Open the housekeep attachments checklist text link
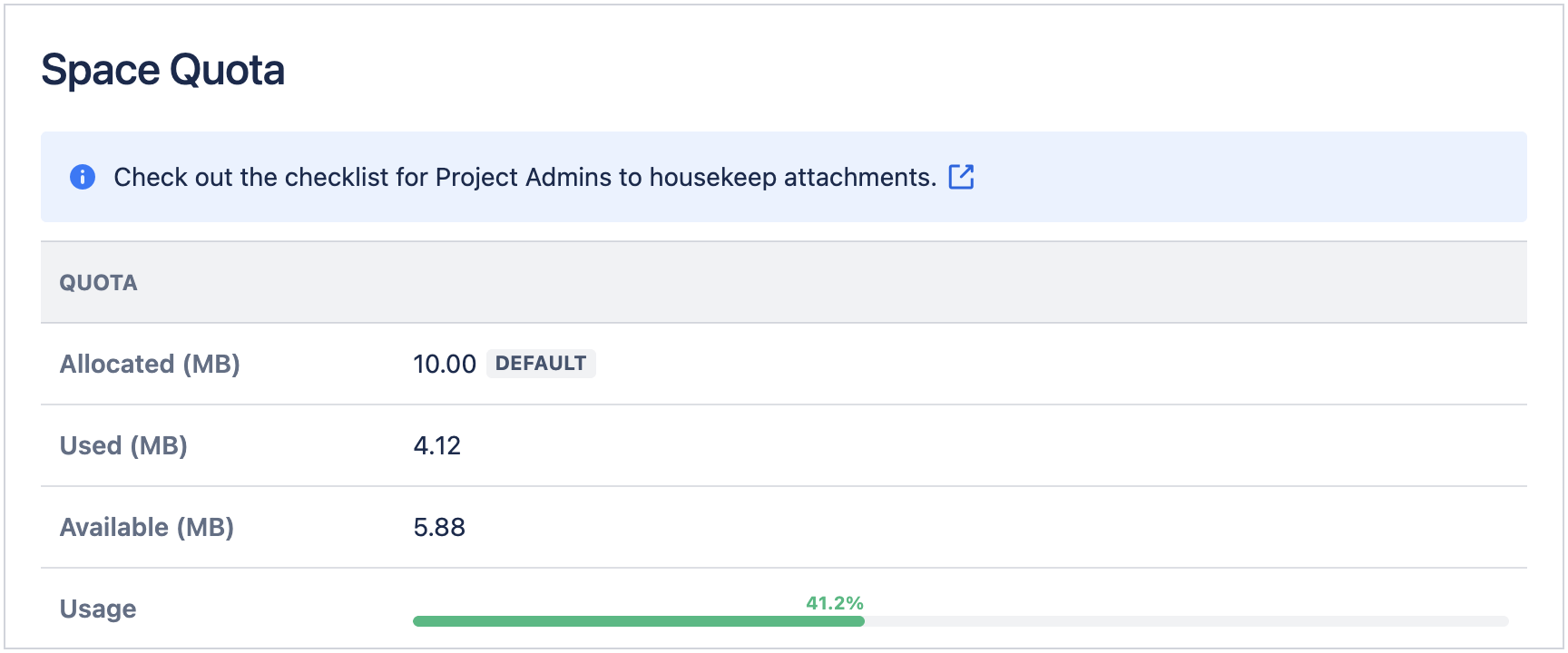This screenshot has height=653, width=1568. [524, 177]
